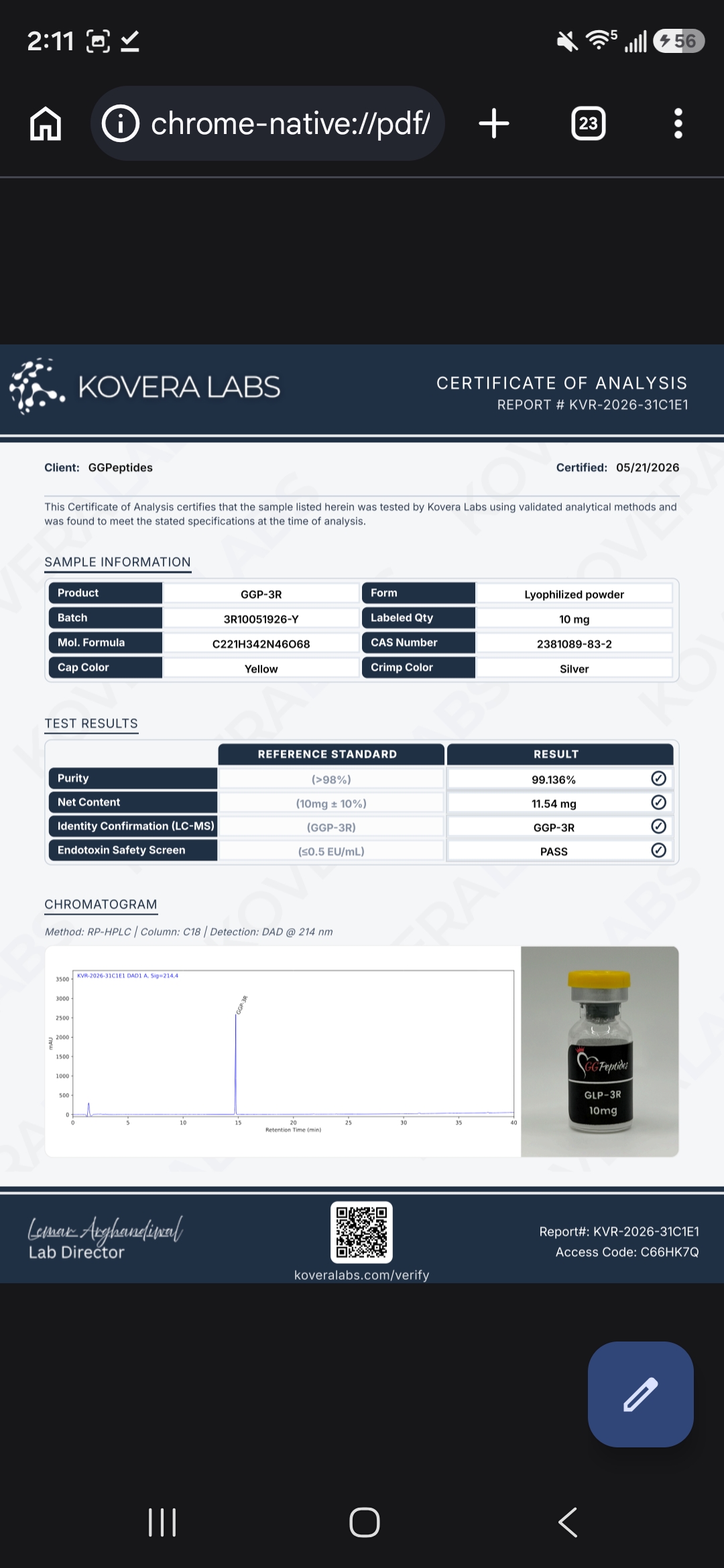
Task: Tap the blue pencil edit button
Action: [x=641, y=1394]
